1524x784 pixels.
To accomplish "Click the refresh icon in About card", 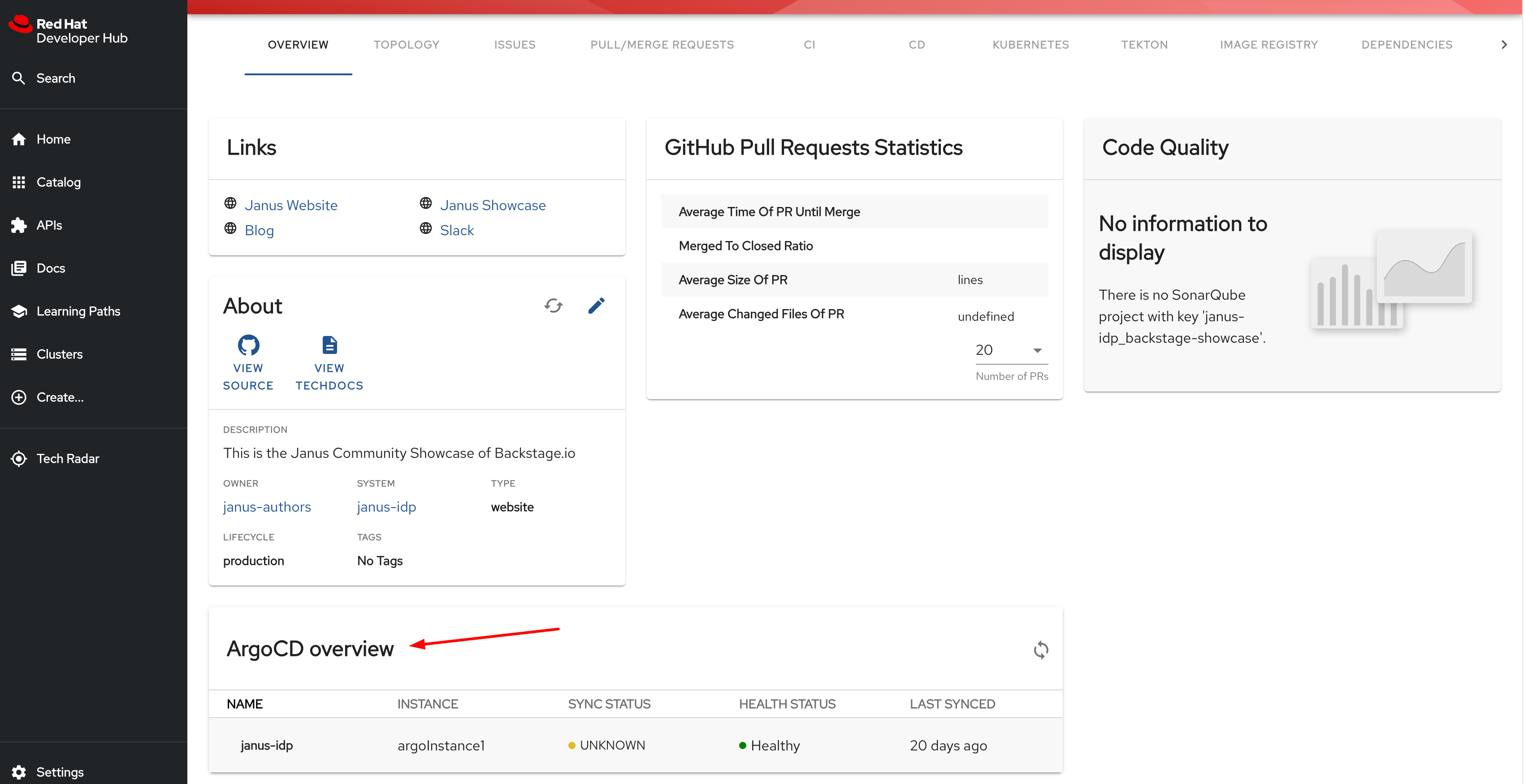I will pyautogui.click(x=553, y=306).
